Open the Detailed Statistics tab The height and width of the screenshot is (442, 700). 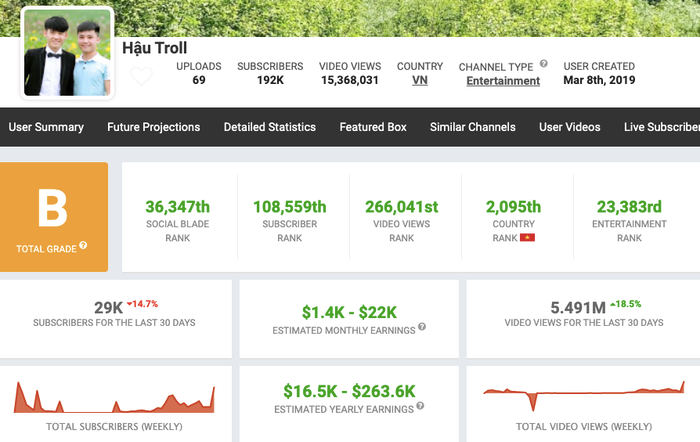270,127
